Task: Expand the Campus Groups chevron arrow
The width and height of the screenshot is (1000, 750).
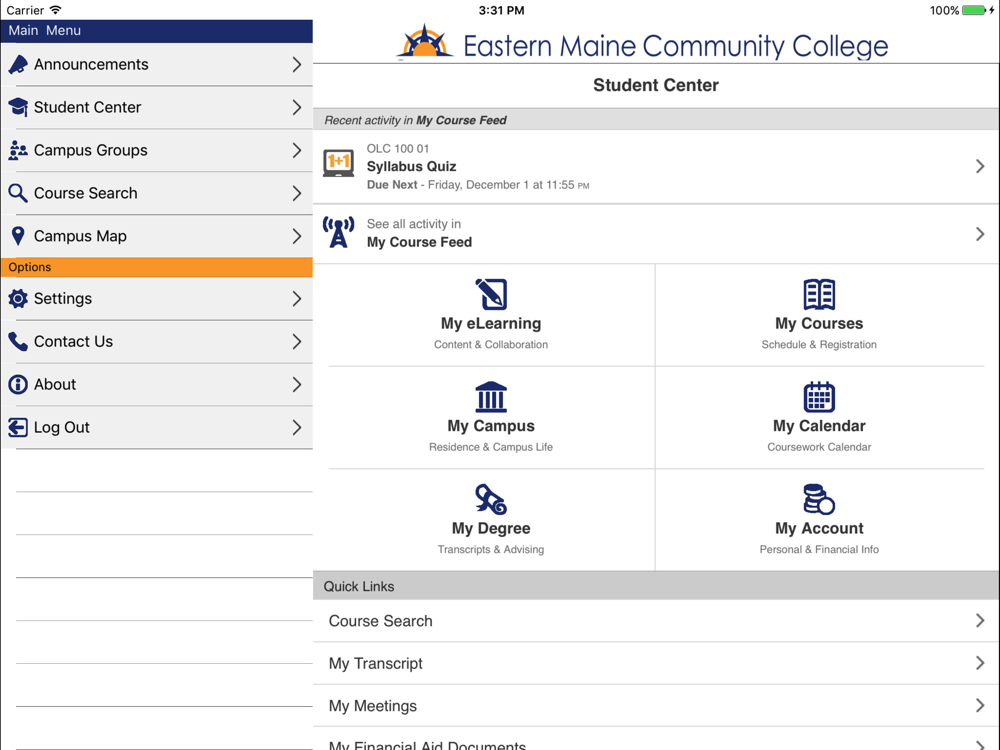Action: pos(297,151)
